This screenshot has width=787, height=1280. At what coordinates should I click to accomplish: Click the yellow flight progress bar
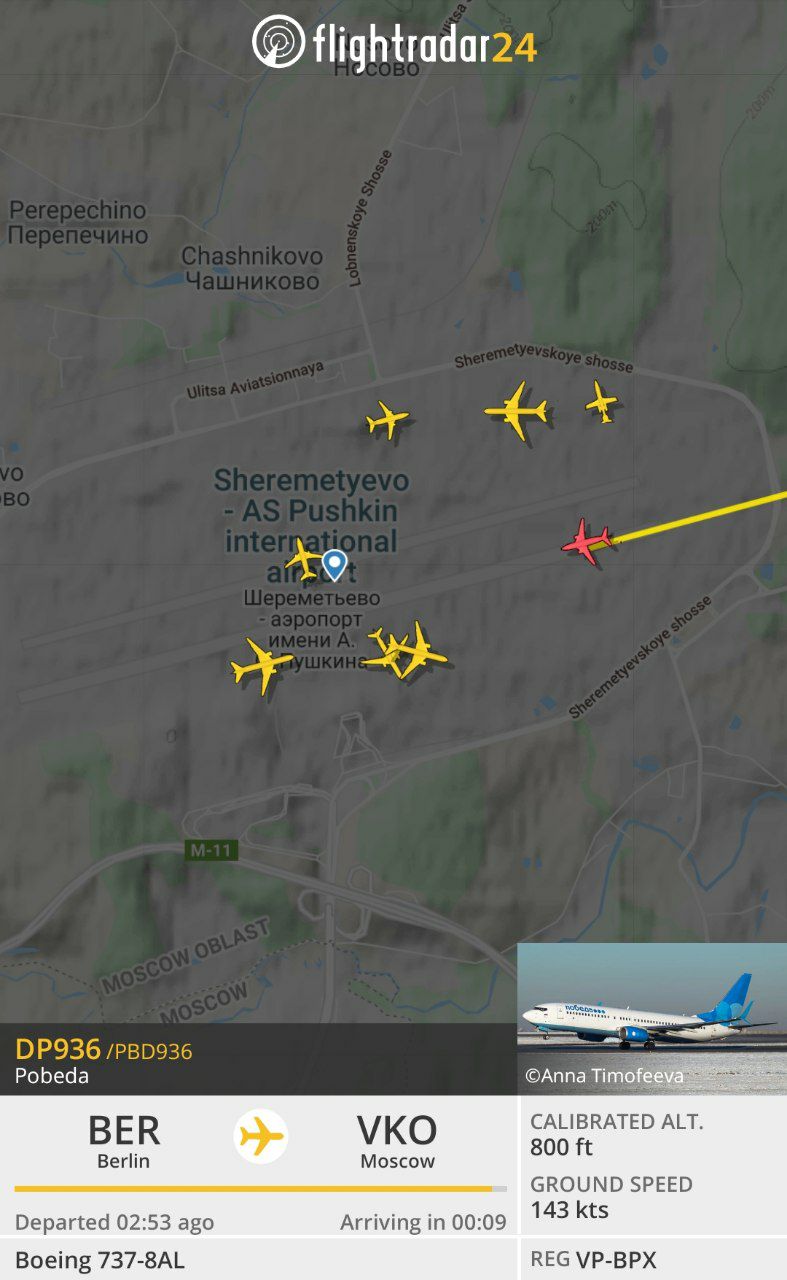tap(260, 1189)
